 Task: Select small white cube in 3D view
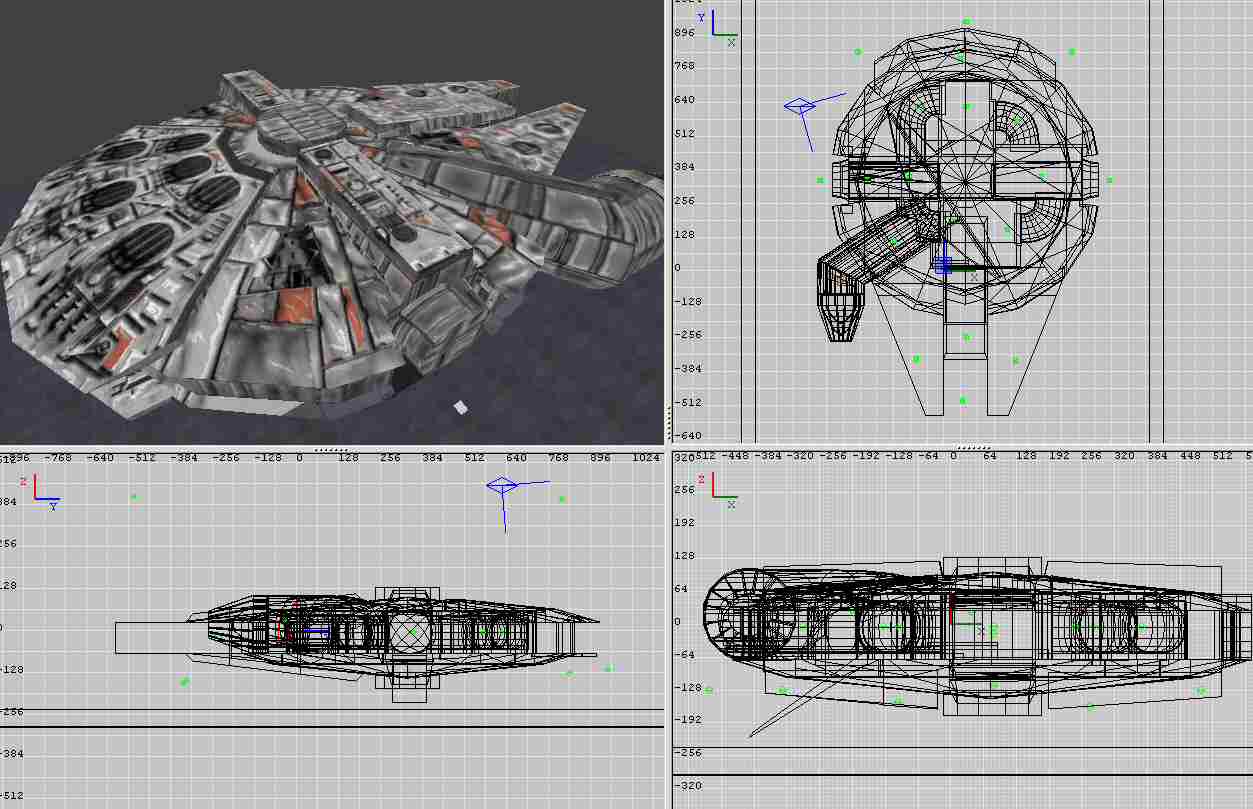pyautogui.click(x=460, y=407)
